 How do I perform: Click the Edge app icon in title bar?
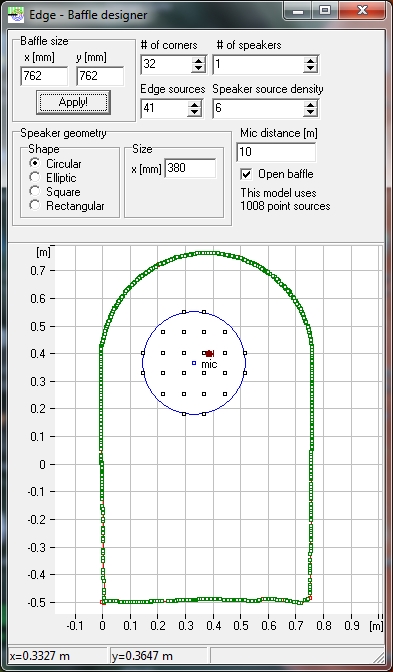(16, 15)
